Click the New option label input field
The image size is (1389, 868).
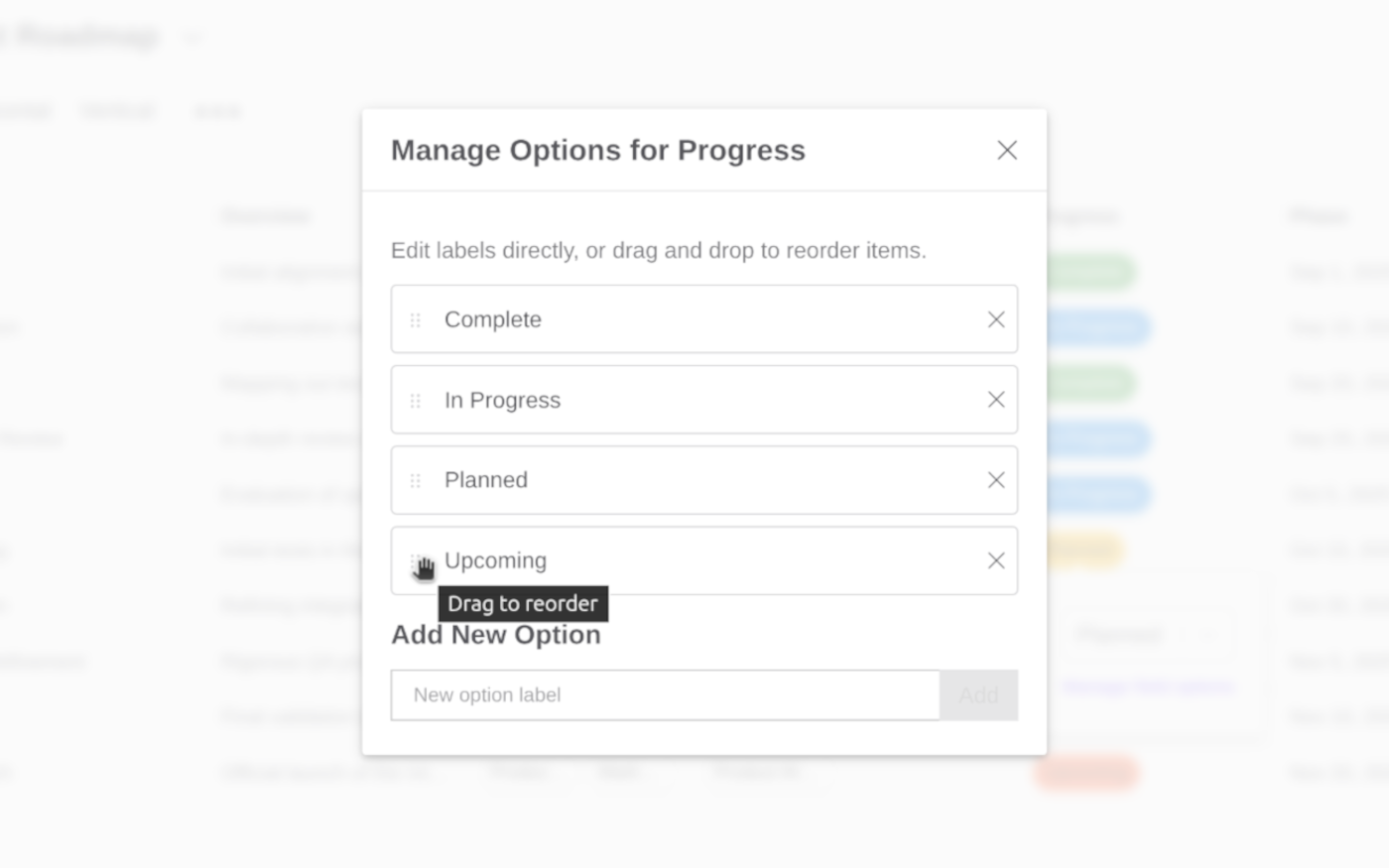point(665,694)
